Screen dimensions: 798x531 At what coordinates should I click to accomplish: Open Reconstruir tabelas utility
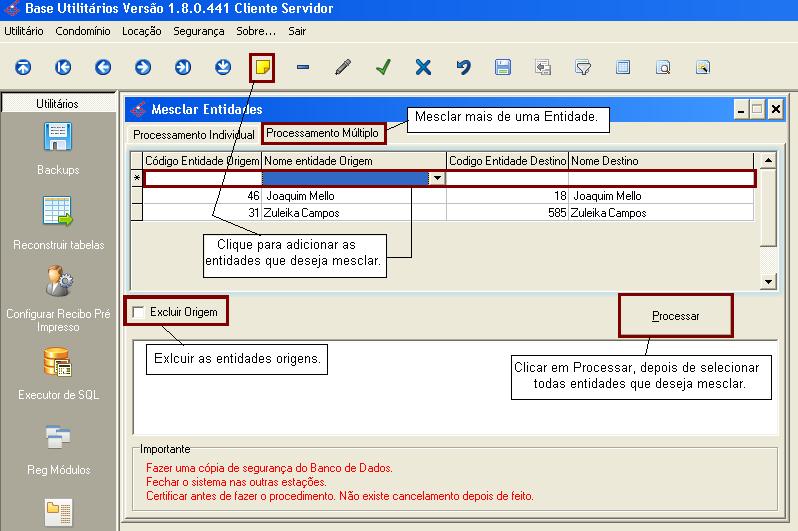[58, 223]
